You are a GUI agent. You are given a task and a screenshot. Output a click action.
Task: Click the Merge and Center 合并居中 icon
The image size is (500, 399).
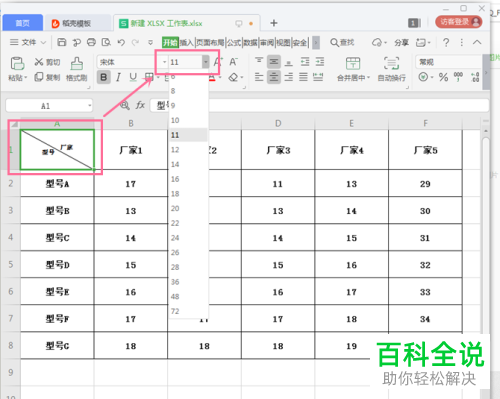353,63
